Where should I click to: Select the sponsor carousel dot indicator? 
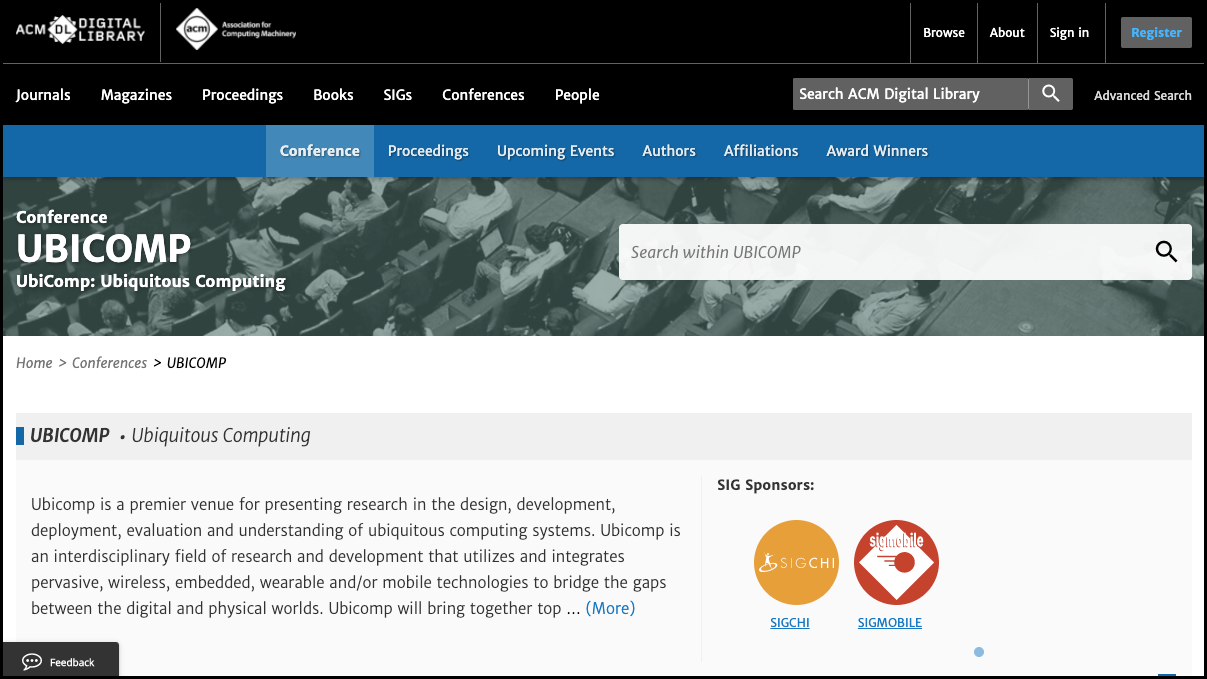[979, 652]
